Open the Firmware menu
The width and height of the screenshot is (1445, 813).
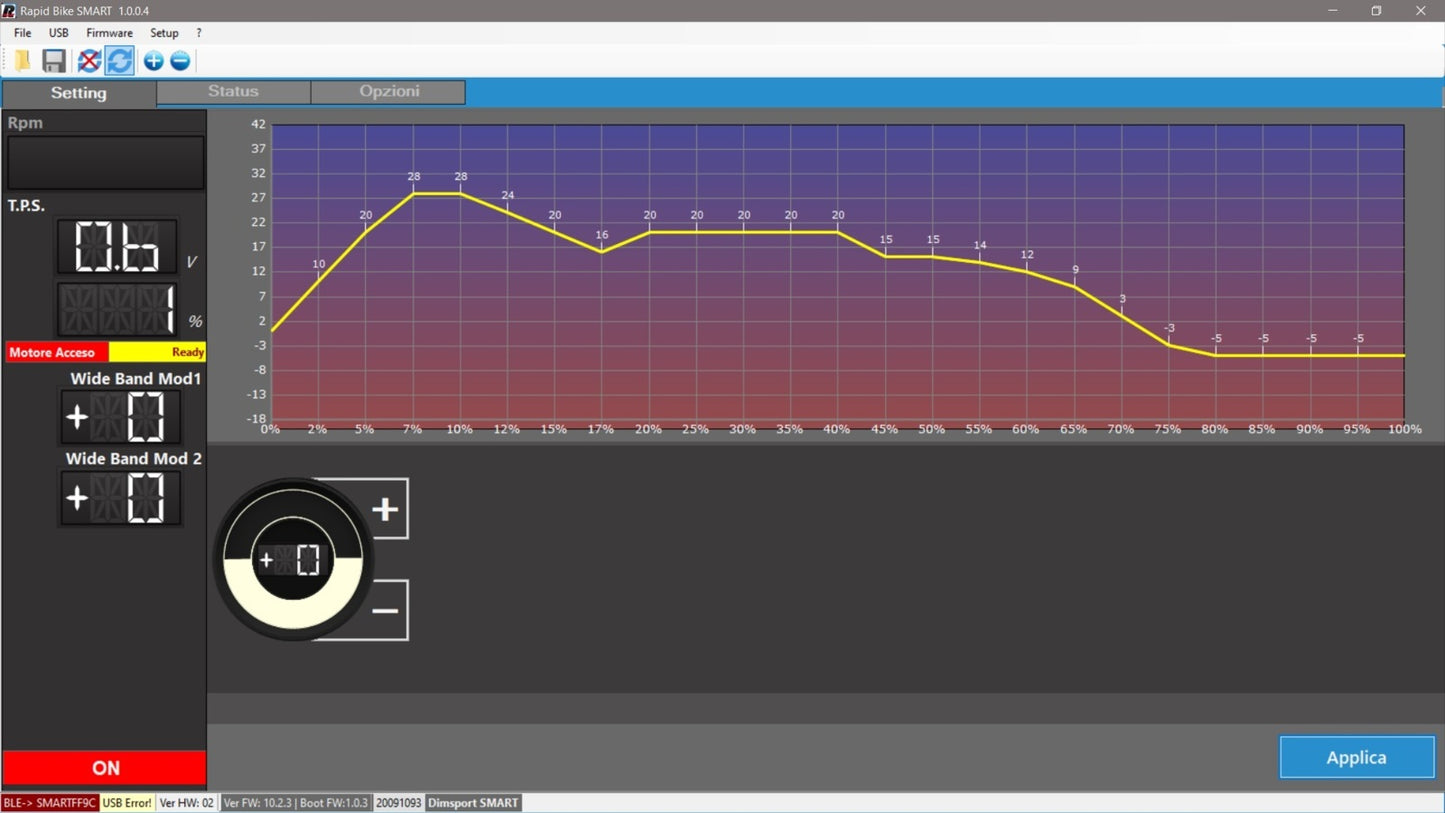coord(109,33)
